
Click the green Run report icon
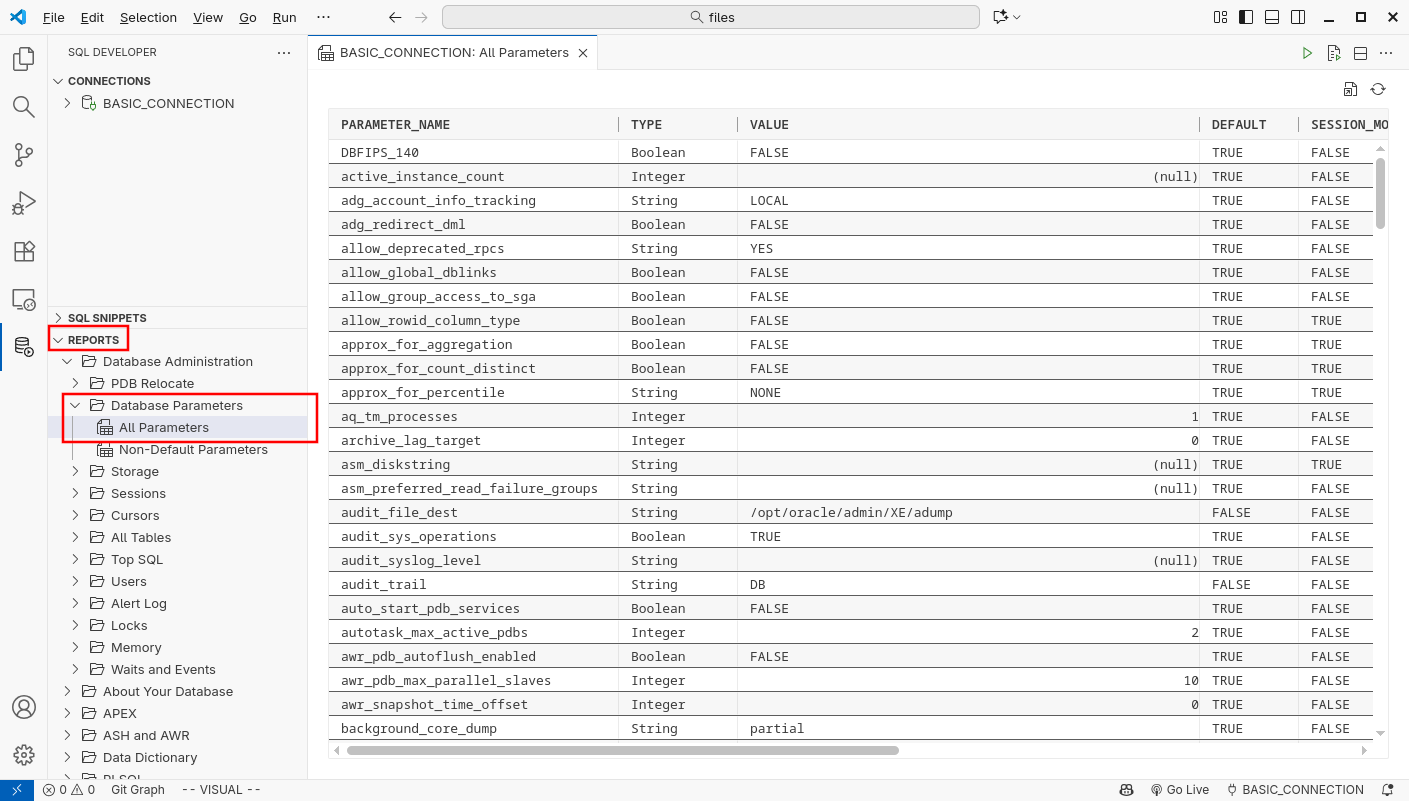[1307, 53]
